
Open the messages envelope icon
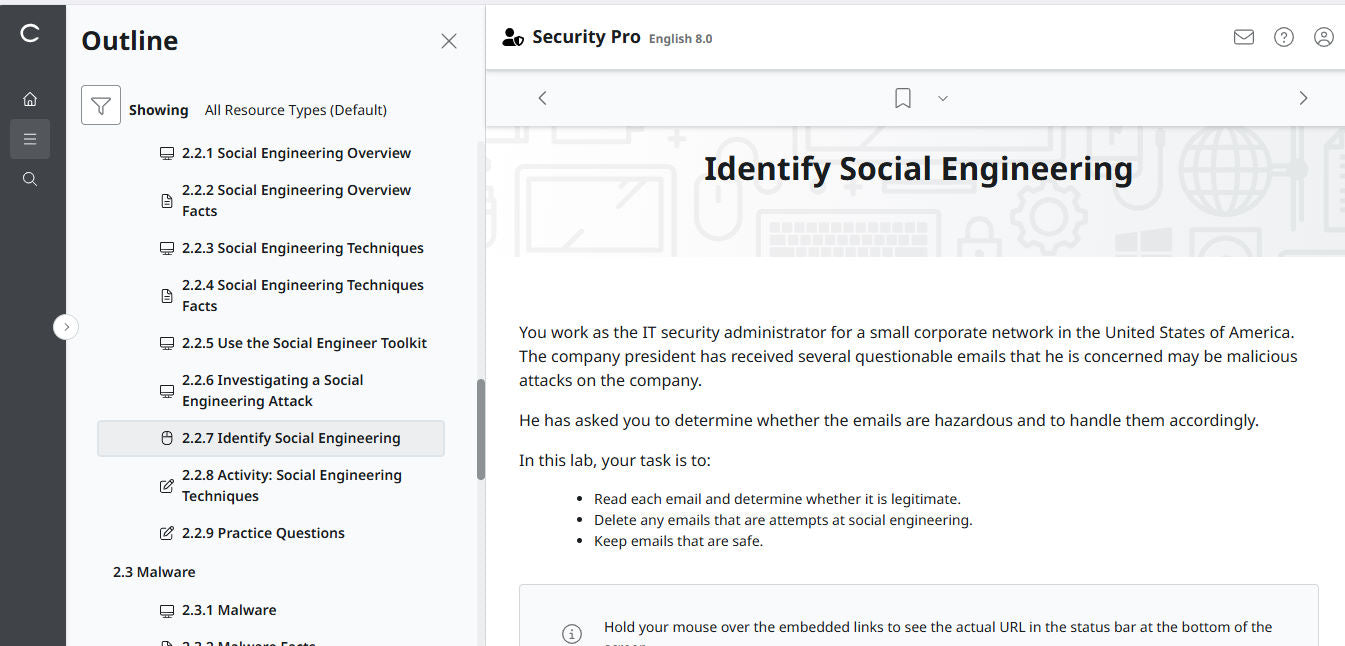tap(1243, 36)
